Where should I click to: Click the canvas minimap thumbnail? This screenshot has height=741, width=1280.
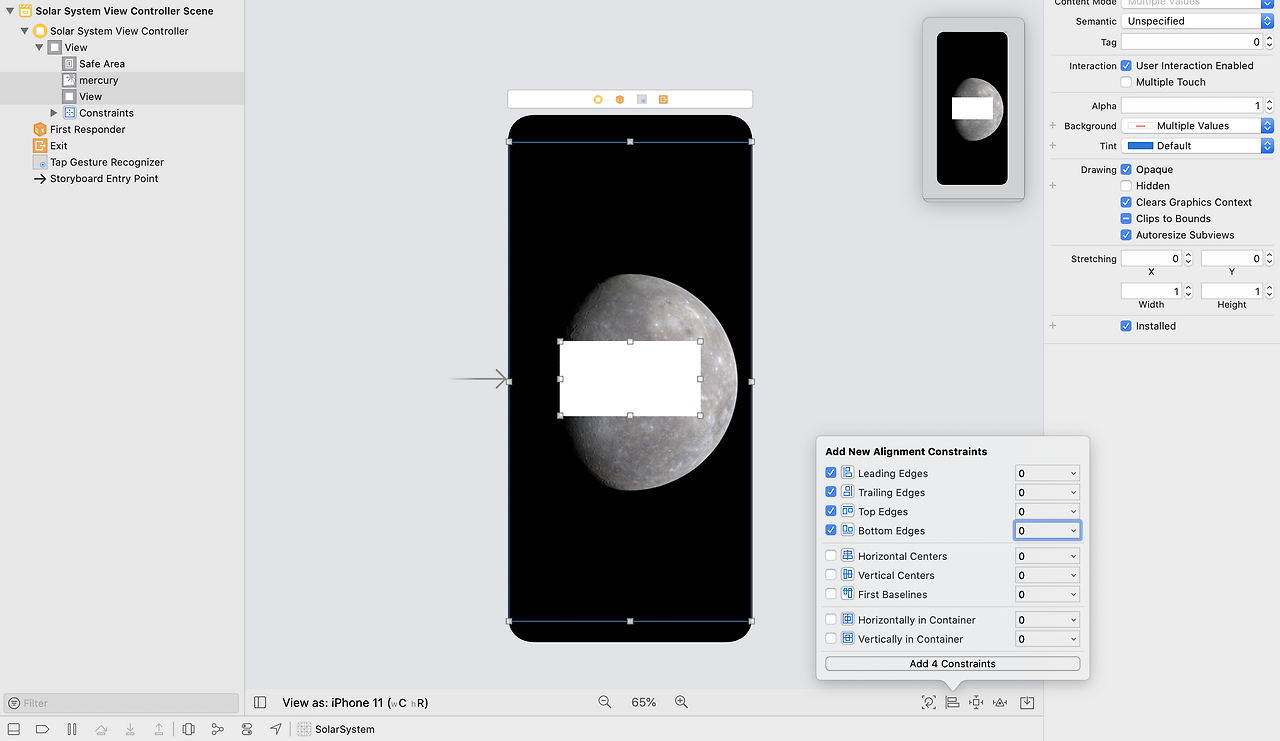pyautogui.click(x=973, y=109)
